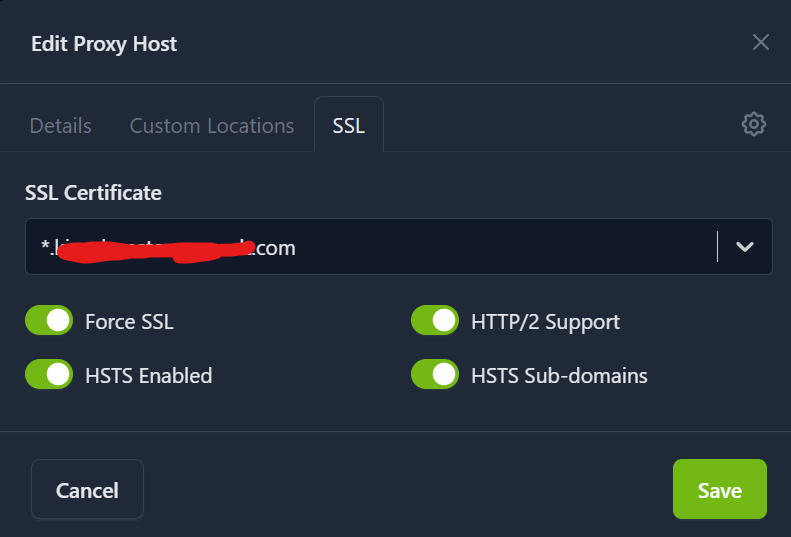Click the HSTS Enabled text label
Screen dimensions: 791x537
click(x=148, y=376)
